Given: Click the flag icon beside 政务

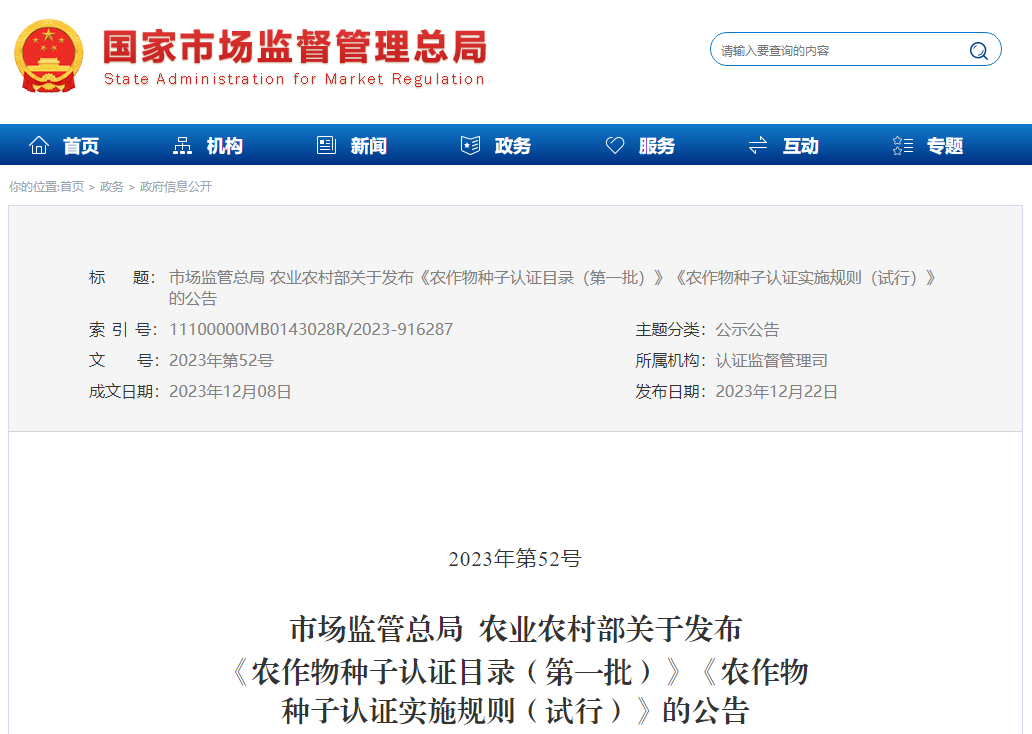Looking at the screenshot, I should pos(468,144).
